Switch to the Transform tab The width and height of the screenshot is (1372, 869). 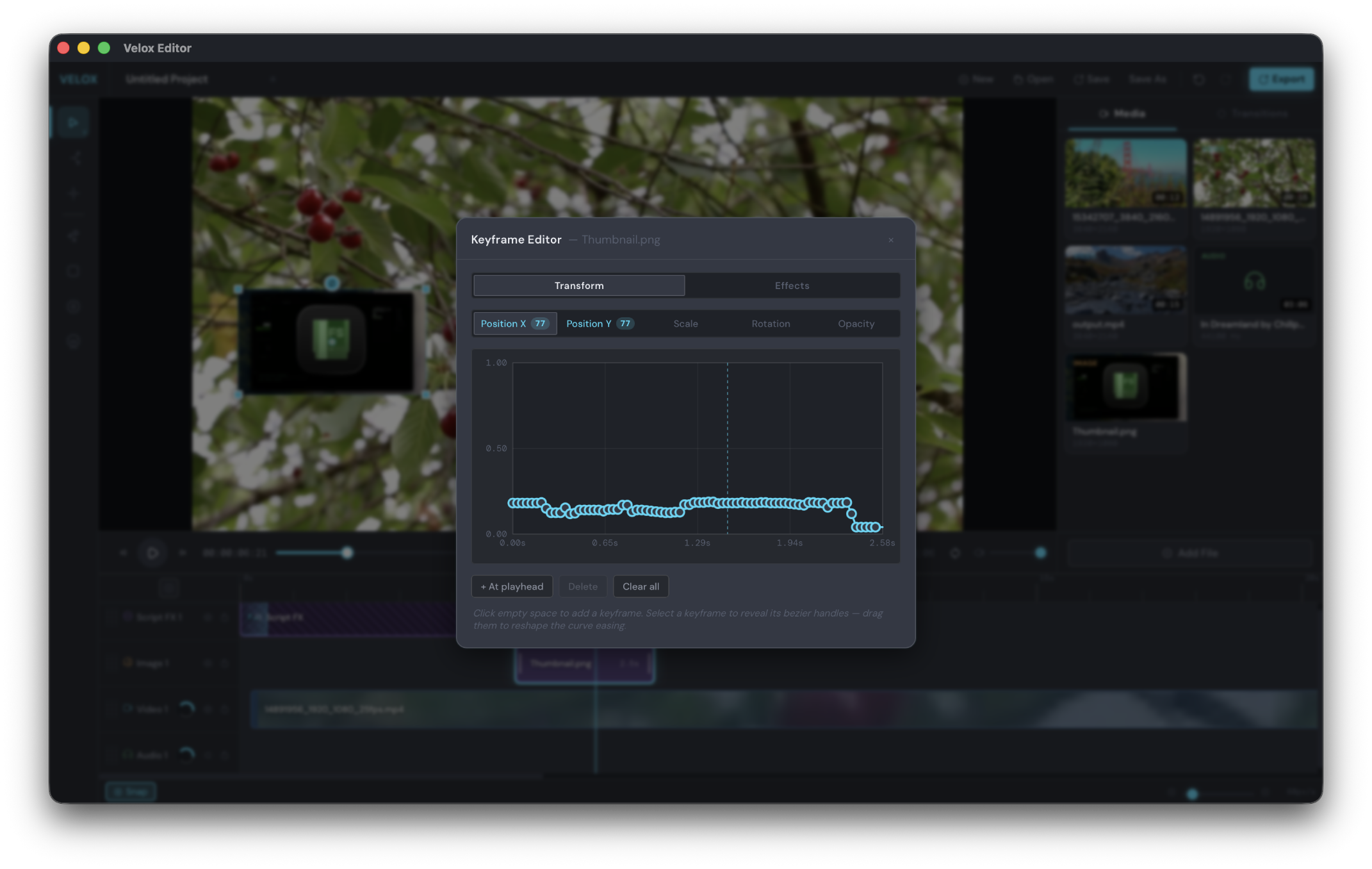point(579,286)
